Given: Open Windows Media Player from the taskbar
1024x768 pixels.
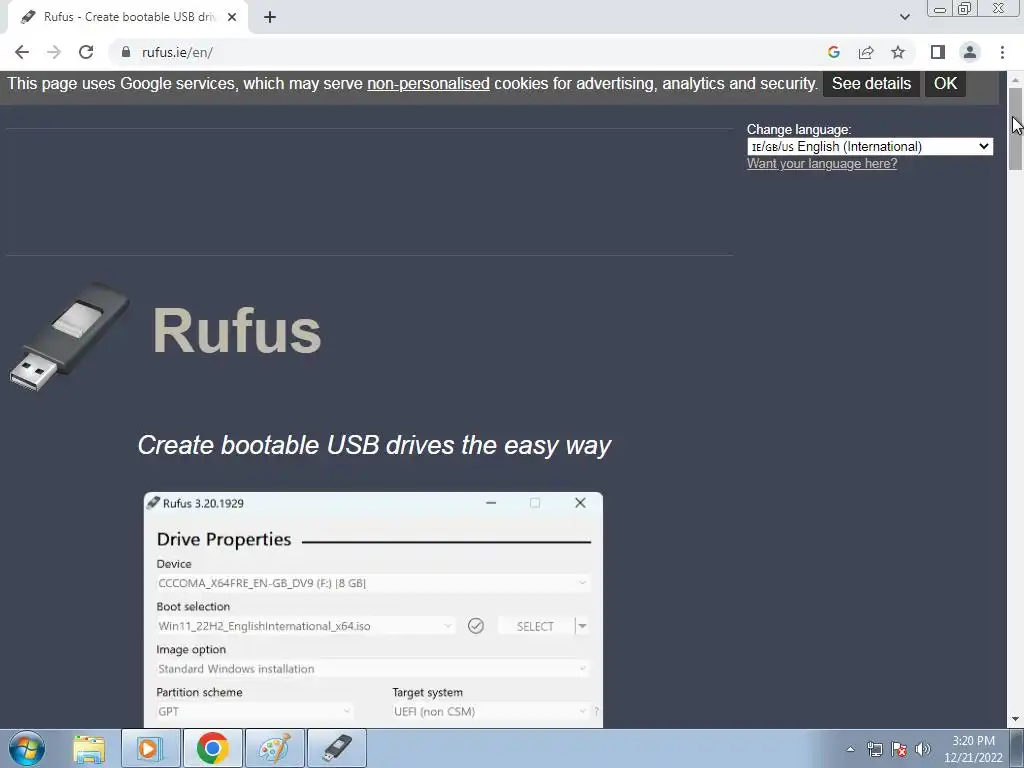Looking at the screenshot, I should coord(150,748).
